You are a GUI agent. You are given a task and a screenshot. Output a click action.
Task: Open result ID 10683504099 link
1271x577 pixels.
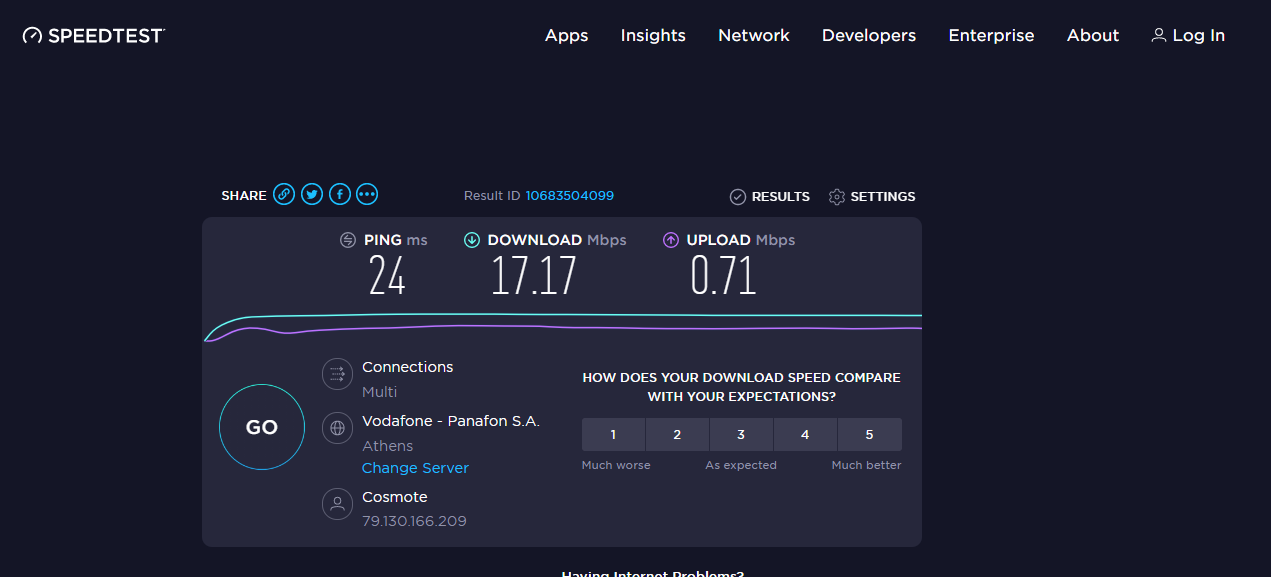570,196
